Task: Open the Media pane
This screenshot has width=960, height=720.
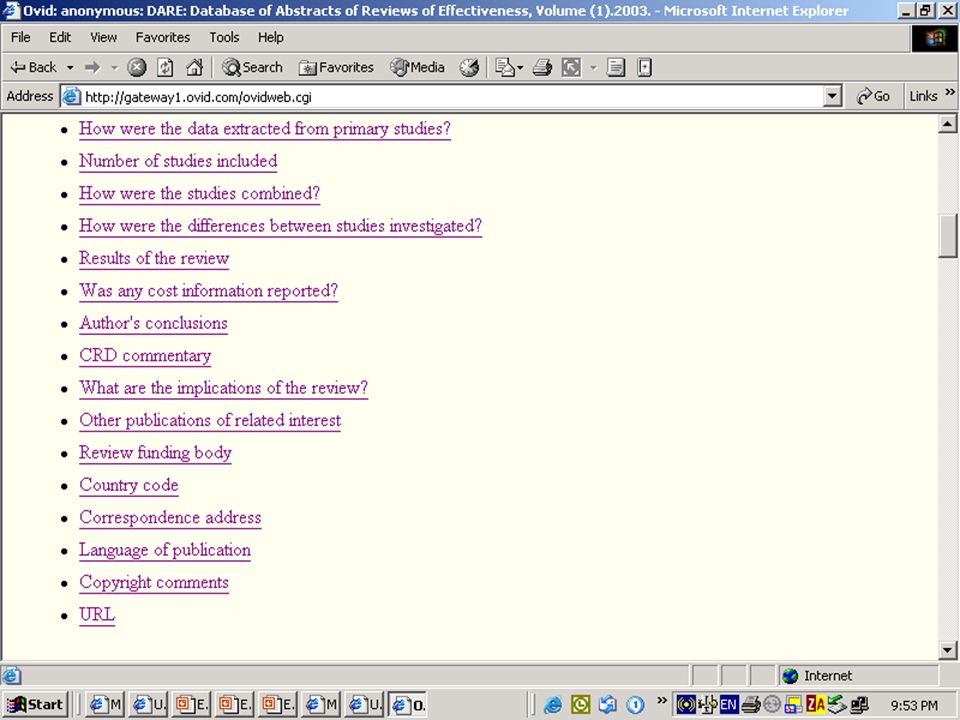Action: [418, 67]
